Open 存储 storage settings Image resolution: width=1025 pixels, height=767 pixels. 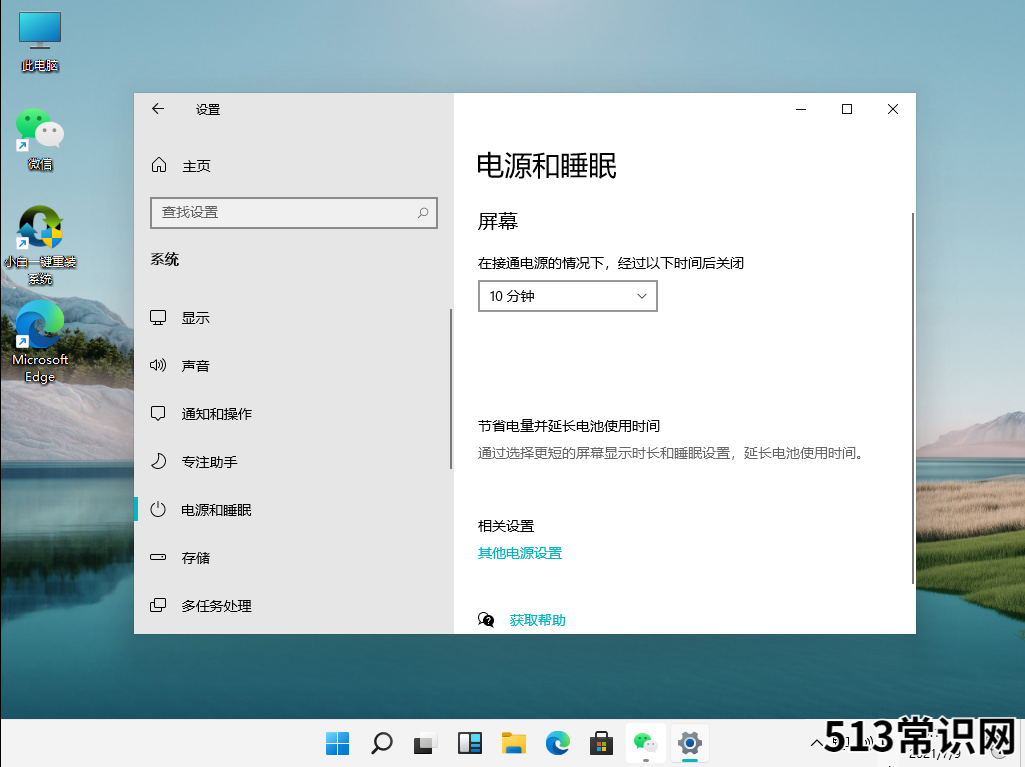pos(195,558)
